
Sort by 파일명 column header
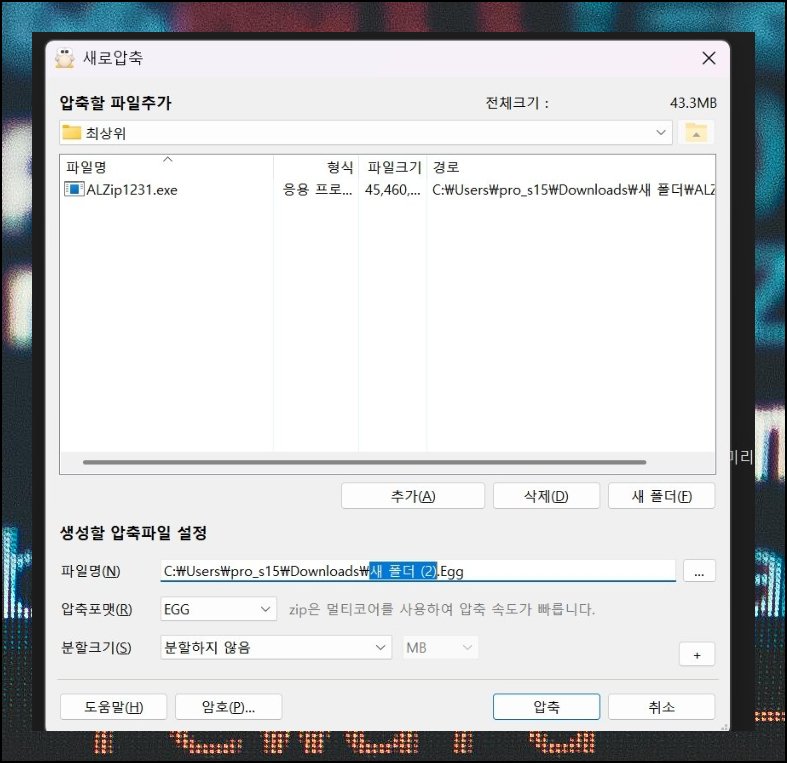[x=167, y=167]
